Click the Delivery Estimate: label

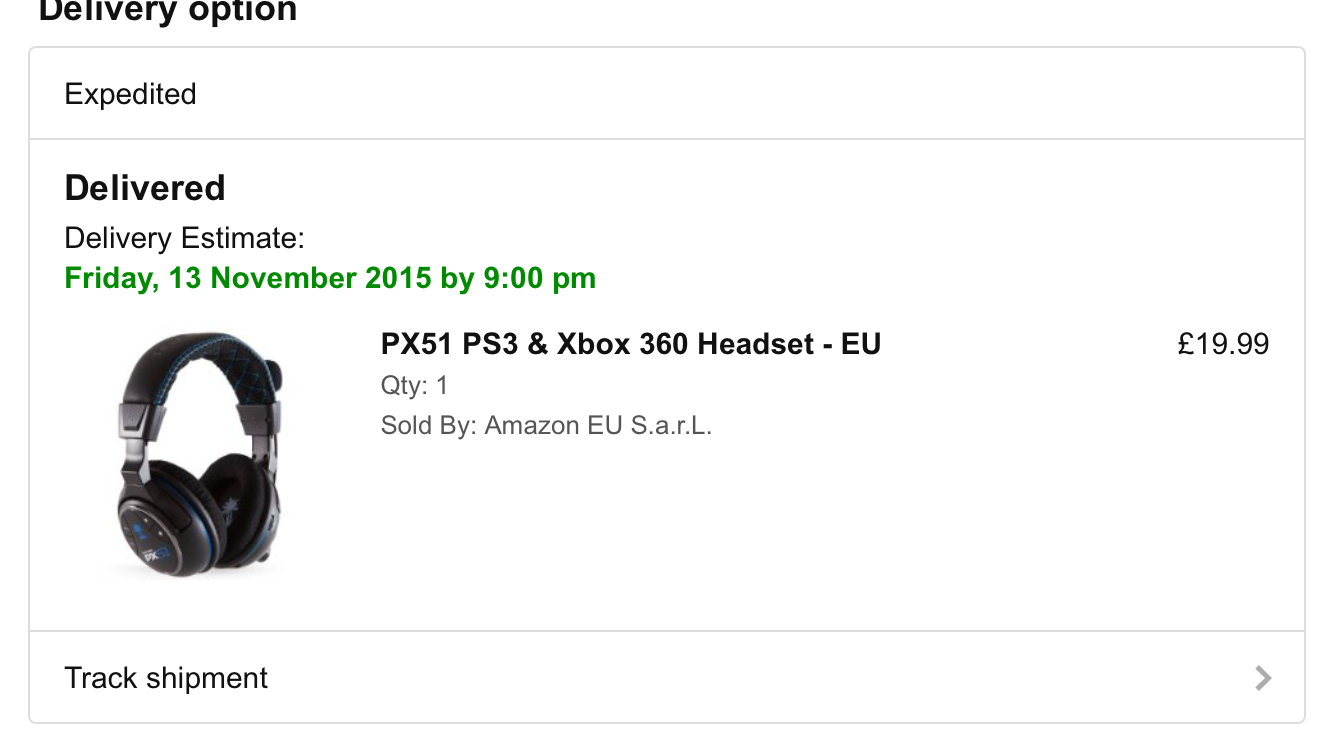[184, 238]
